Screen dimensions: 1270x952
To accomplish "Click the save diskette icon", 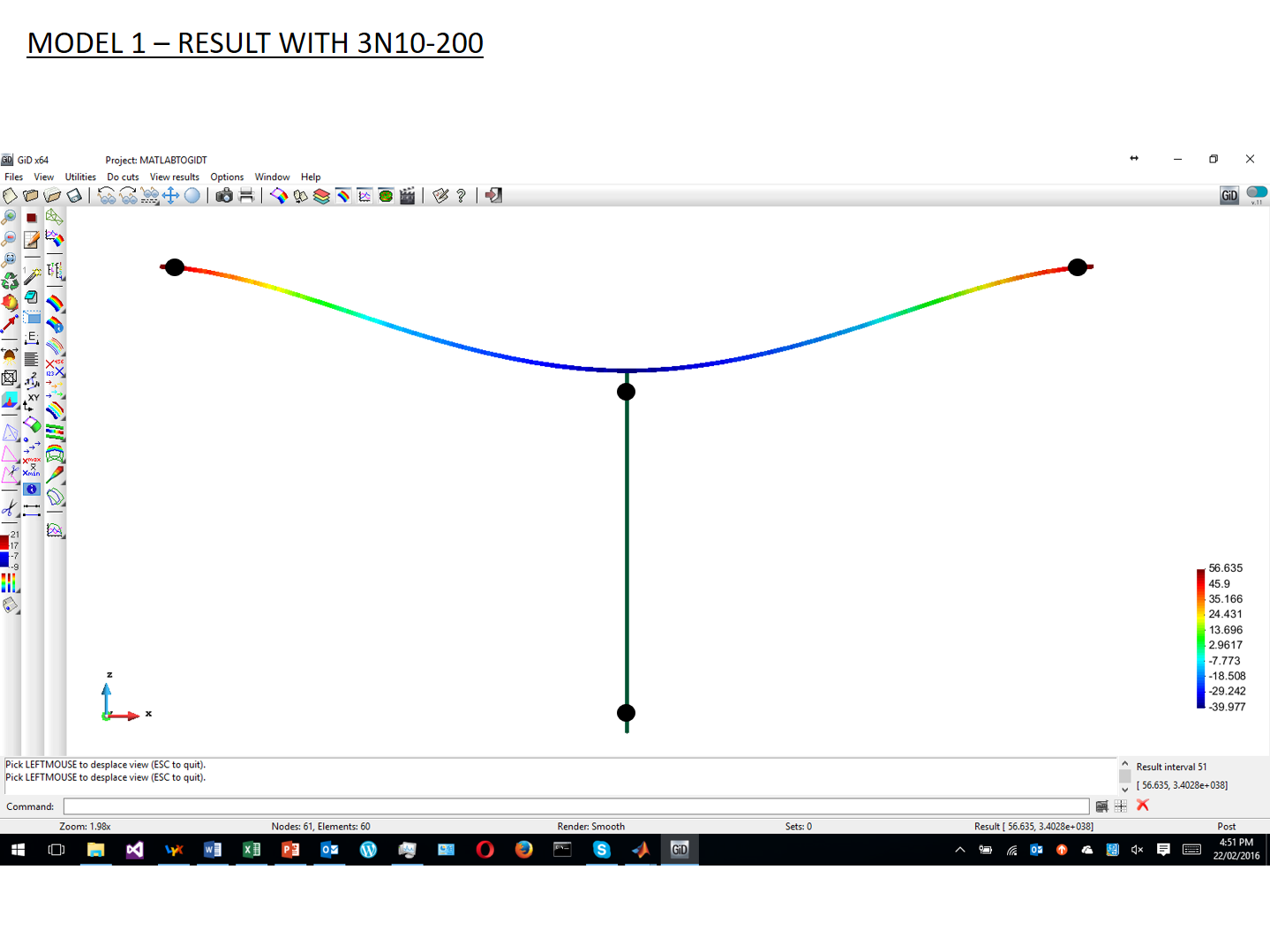I will point(74,196).
